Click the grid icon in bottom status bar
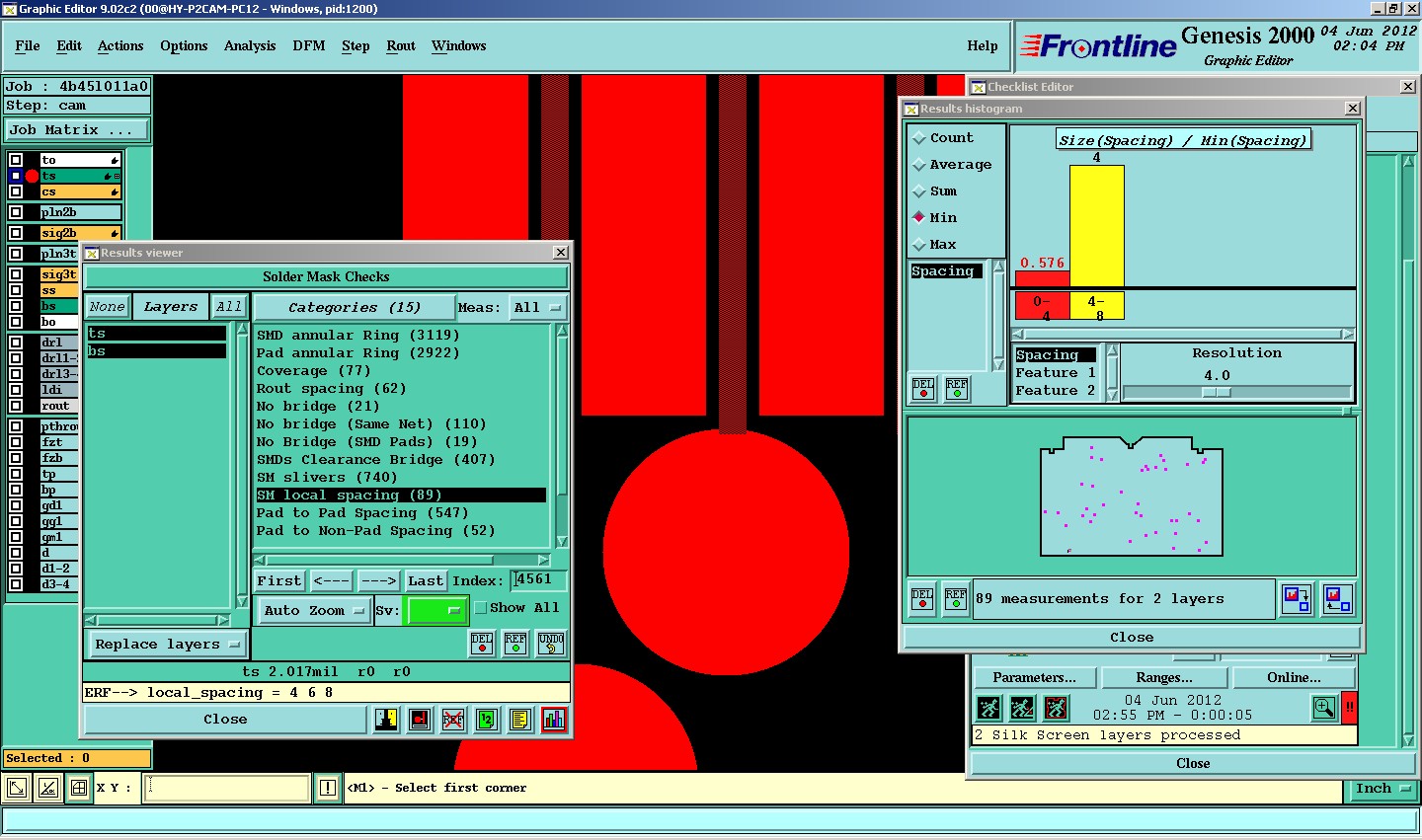 coord(79,788)
